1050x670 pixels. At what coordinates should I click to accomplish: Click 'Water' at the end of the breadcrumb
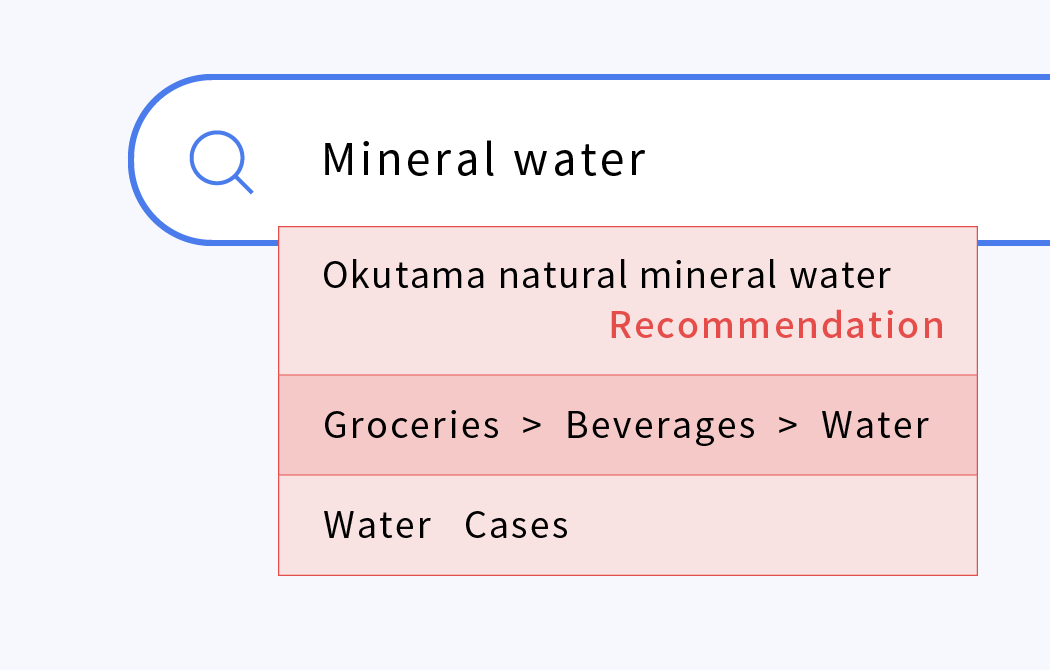click(x=875, y=426)
